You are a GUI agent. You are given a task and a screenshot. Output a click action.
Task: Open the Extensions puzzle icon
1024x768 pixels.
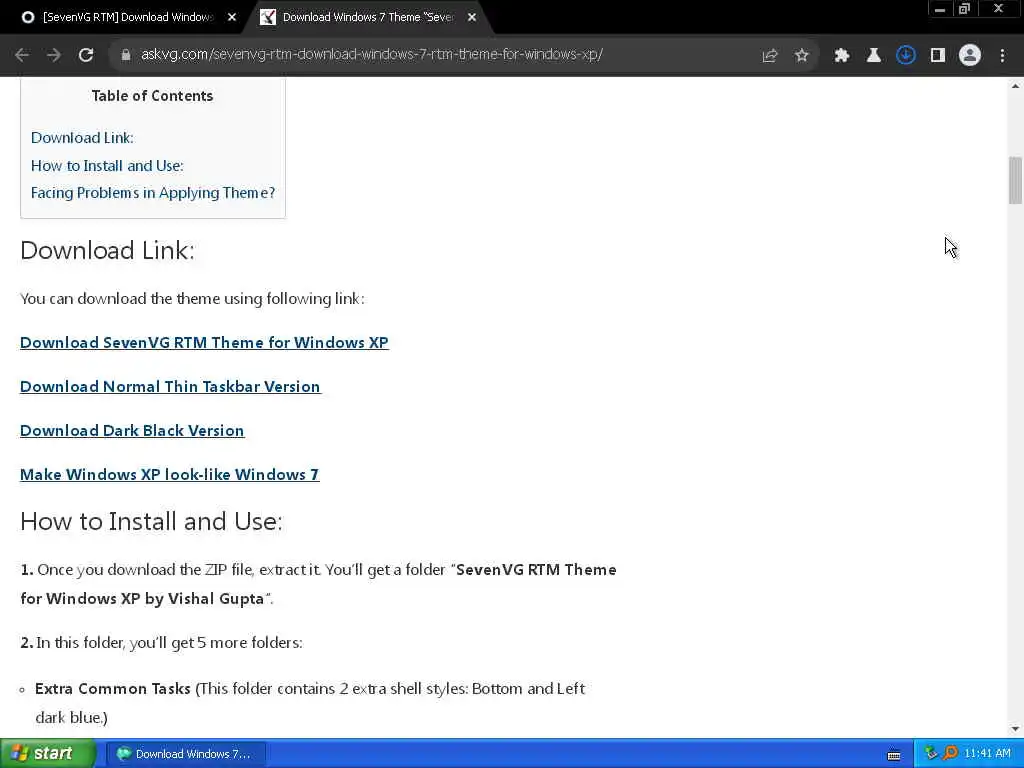tap(841, 56)
